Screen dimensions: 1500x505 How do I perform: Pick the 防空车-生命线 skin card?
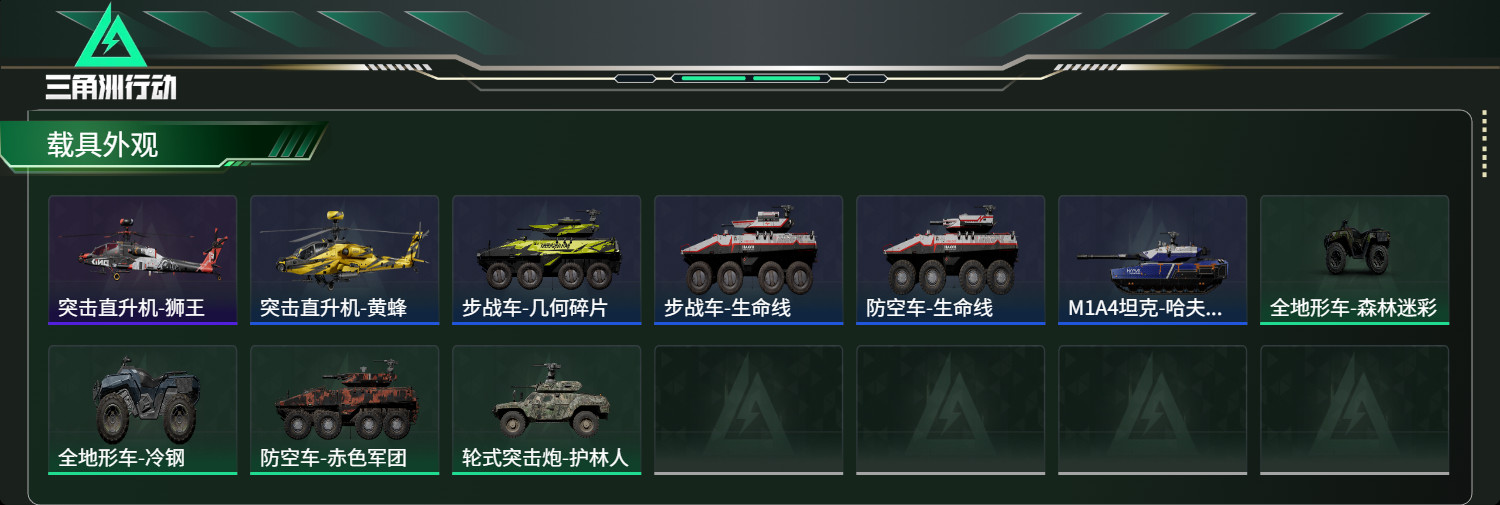coord(950,260)
